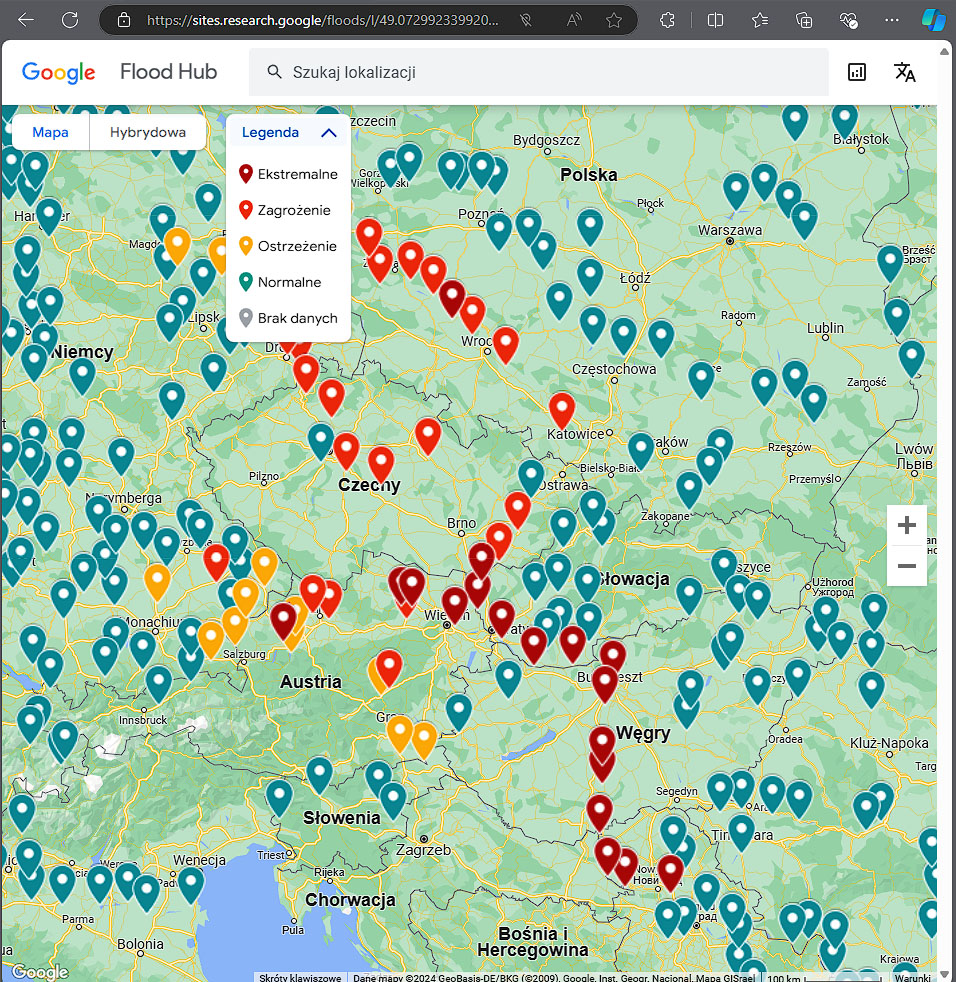
Task: Click the Google watermark logo on the map
Action: (40, 971)
